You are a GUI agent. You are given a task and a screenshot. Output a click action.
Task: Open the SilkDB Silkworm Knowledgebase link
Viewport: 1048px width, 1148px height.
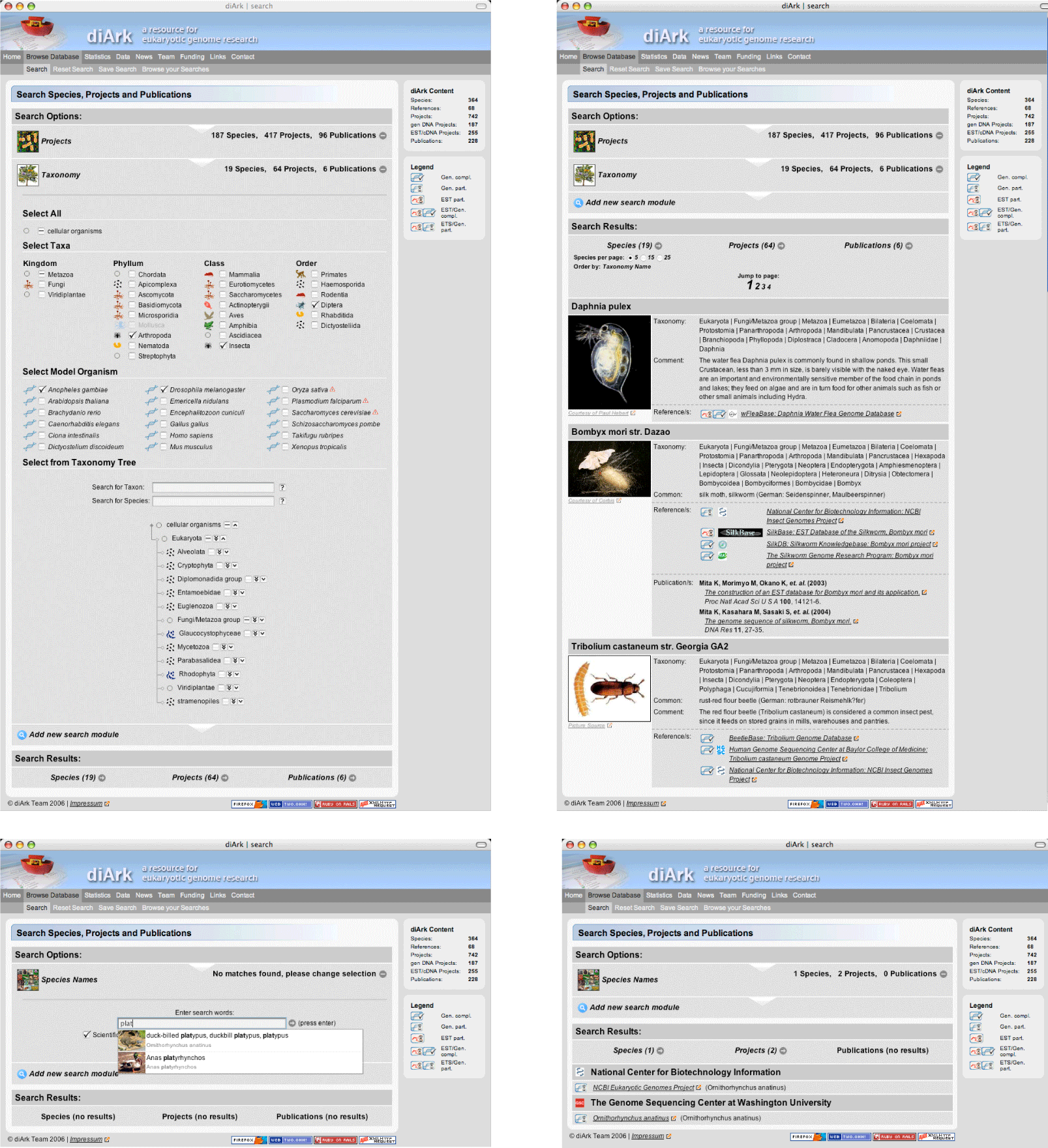tap(848, 544)
